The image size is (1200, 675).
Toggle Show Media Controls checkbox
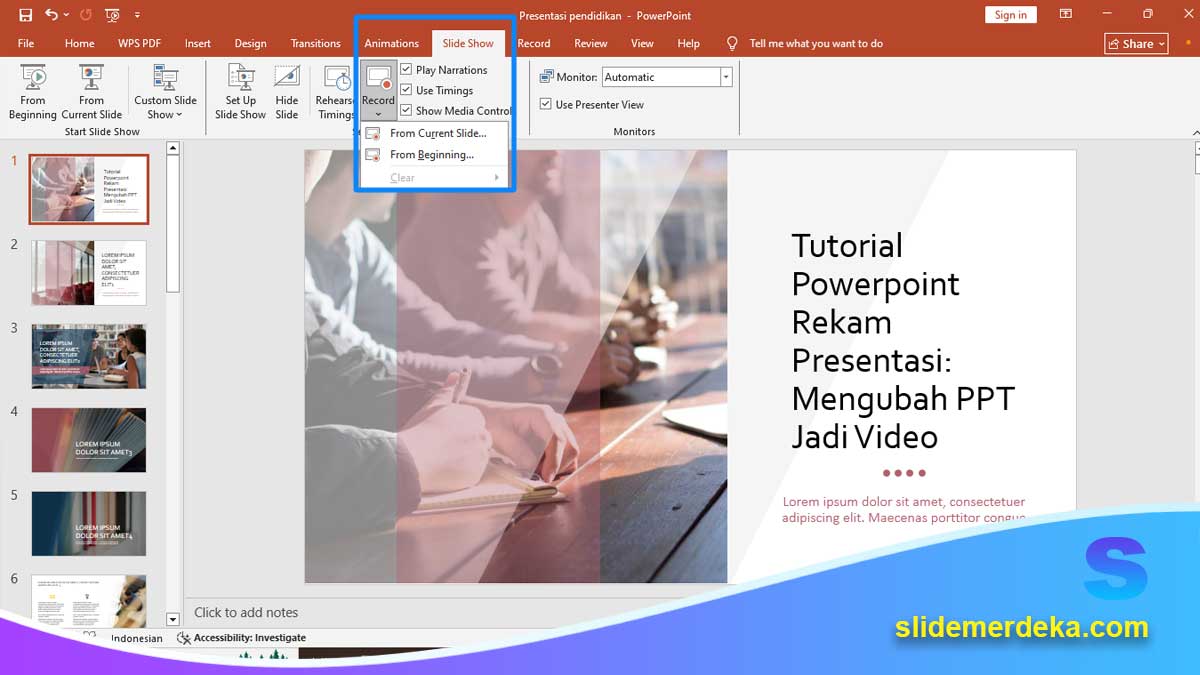coord(406,111)
